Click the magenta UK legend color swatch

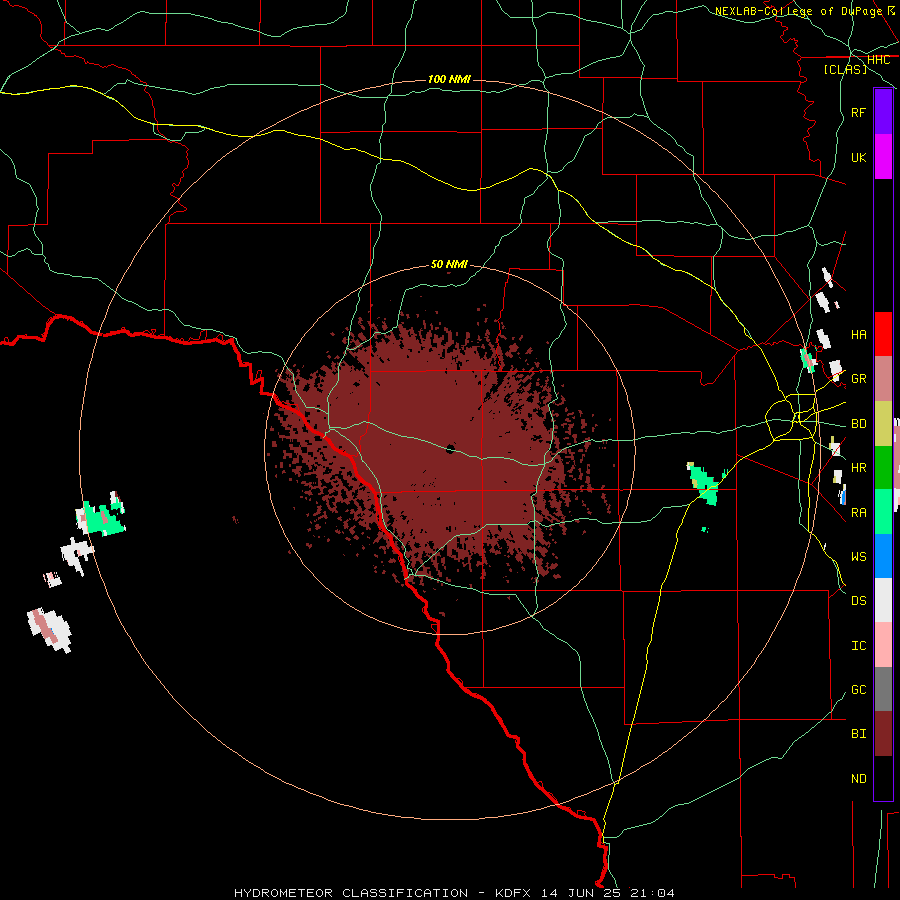883,157
